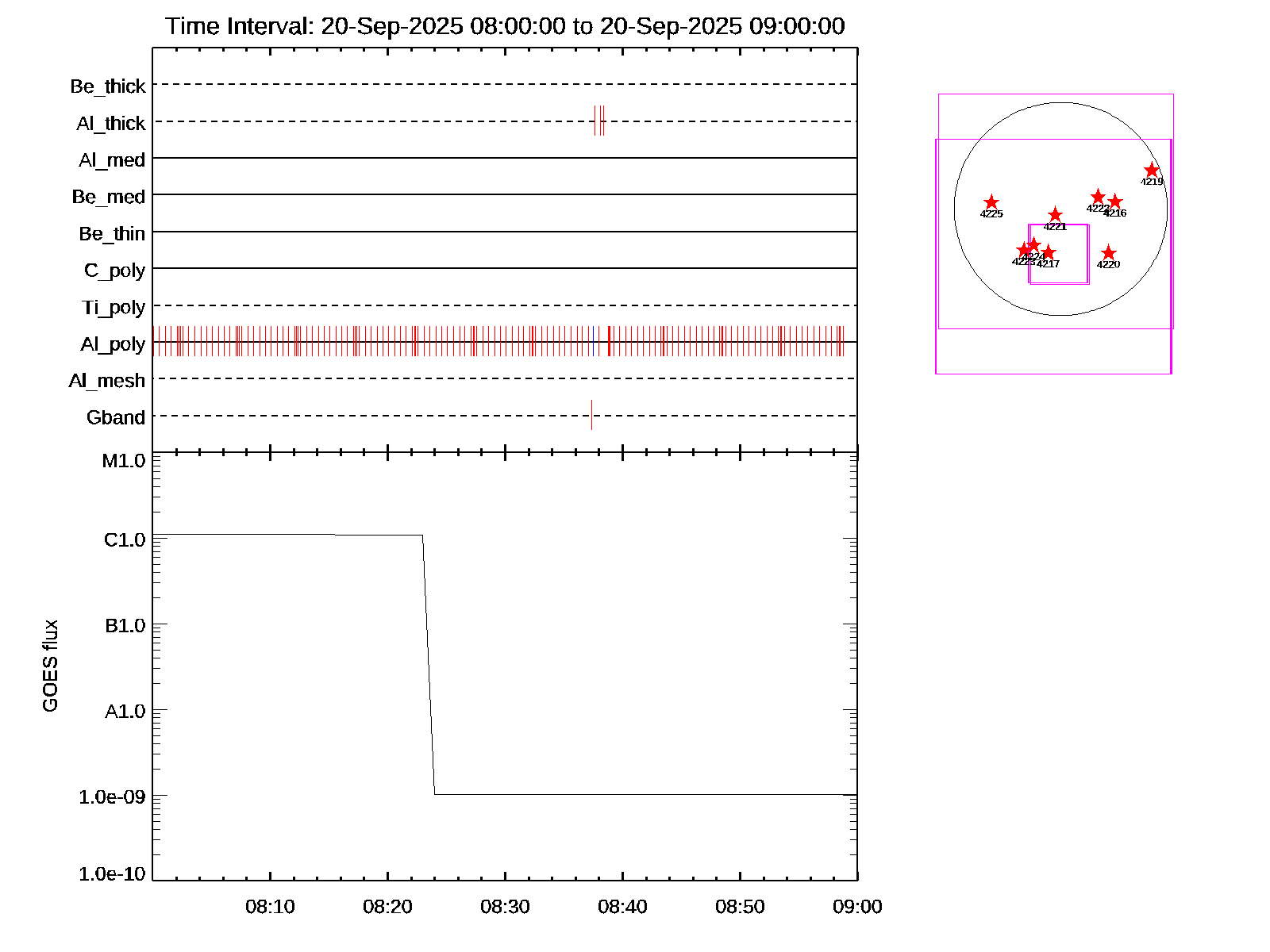Click the Be_thick filter label
Viewport: 1270px width, 952px height.
click(x=108, y=86)
